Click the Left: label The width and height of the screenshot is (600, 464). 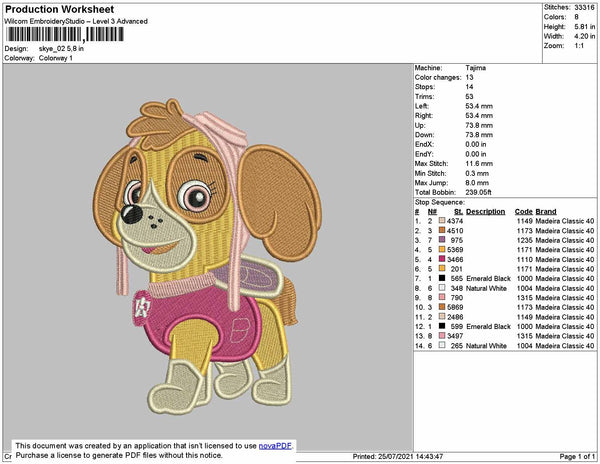pyautogui.click(x=422, y=106)
